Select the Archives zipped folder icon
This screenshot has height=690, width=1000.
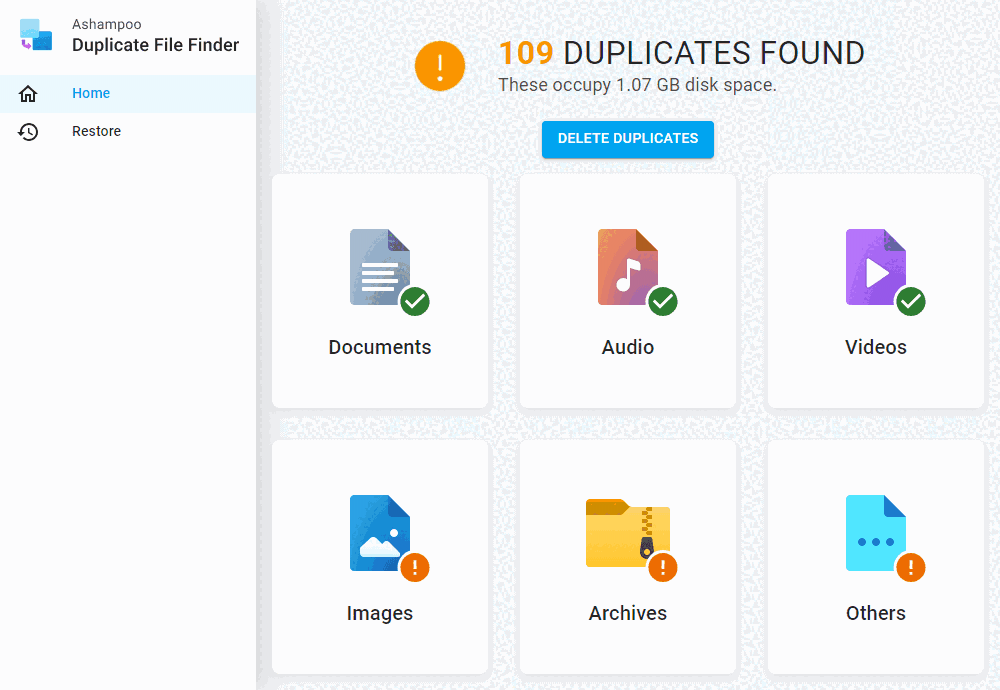click(628, 533)
